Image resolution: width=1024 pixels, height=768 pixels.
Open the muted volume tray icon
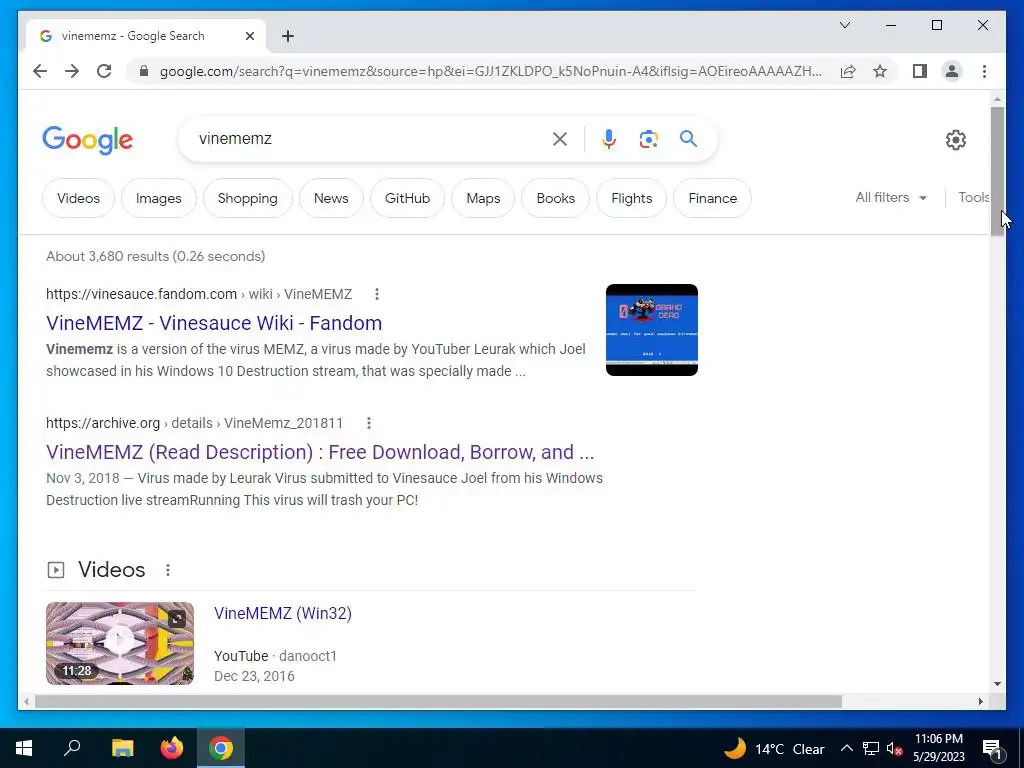(895, 748)
